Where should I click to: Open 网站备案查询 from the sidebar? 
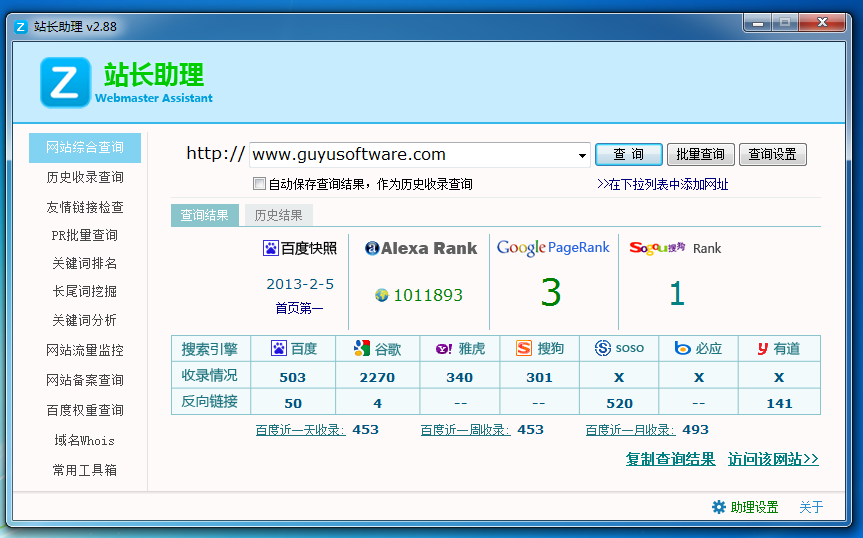click(85, 380)
